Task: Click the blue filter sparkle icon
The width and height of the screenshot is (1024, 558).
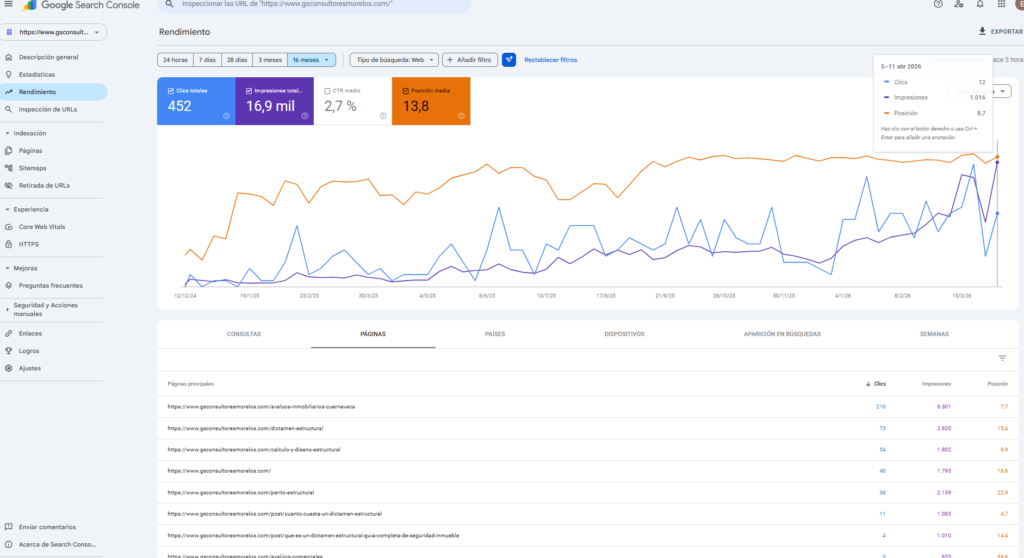Action: [509, 60]
